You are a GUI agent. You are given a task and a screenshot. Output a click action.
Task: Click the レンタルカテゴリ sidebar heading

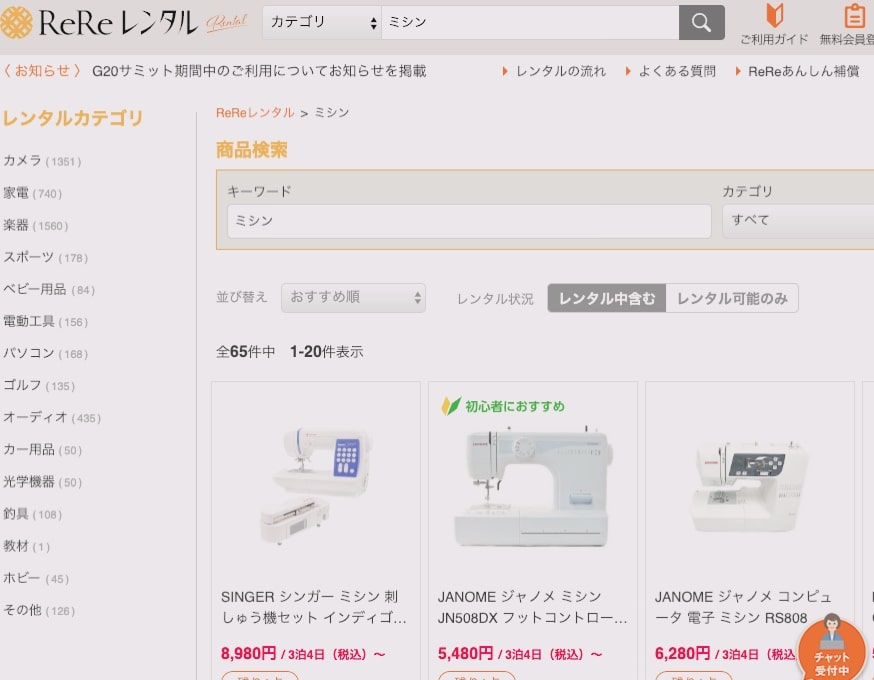pos(72,118)
